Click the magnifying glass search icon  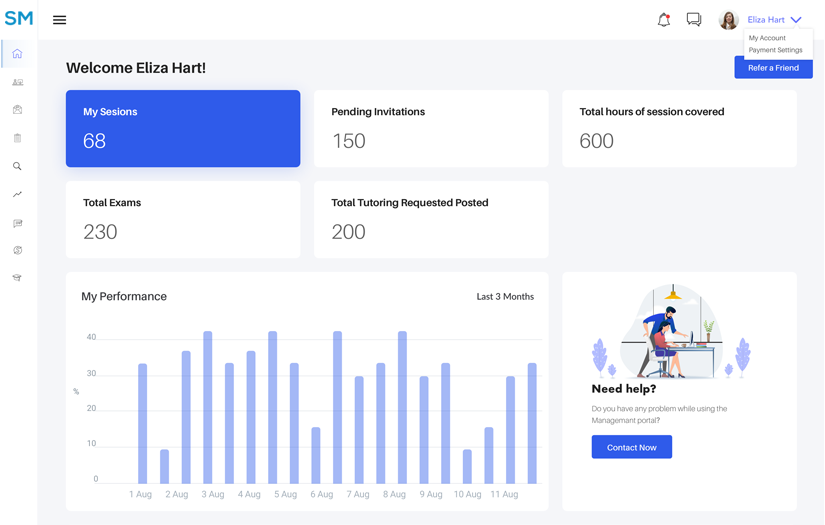click(x=17, y=167)
